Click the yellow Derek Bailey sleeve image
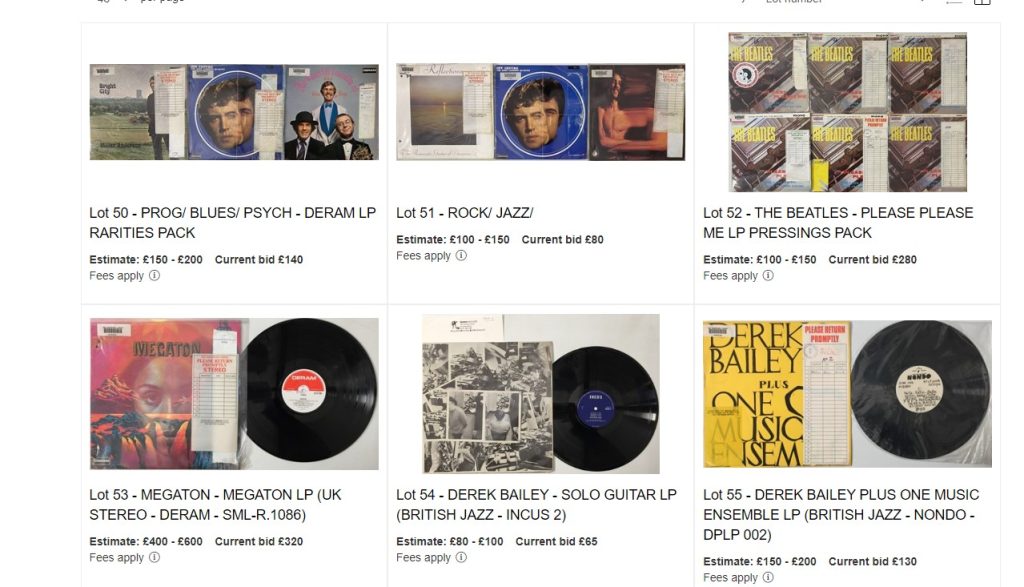Viewport: 1024px width, 587px height. pyautogui.click(x=848, y=394)
